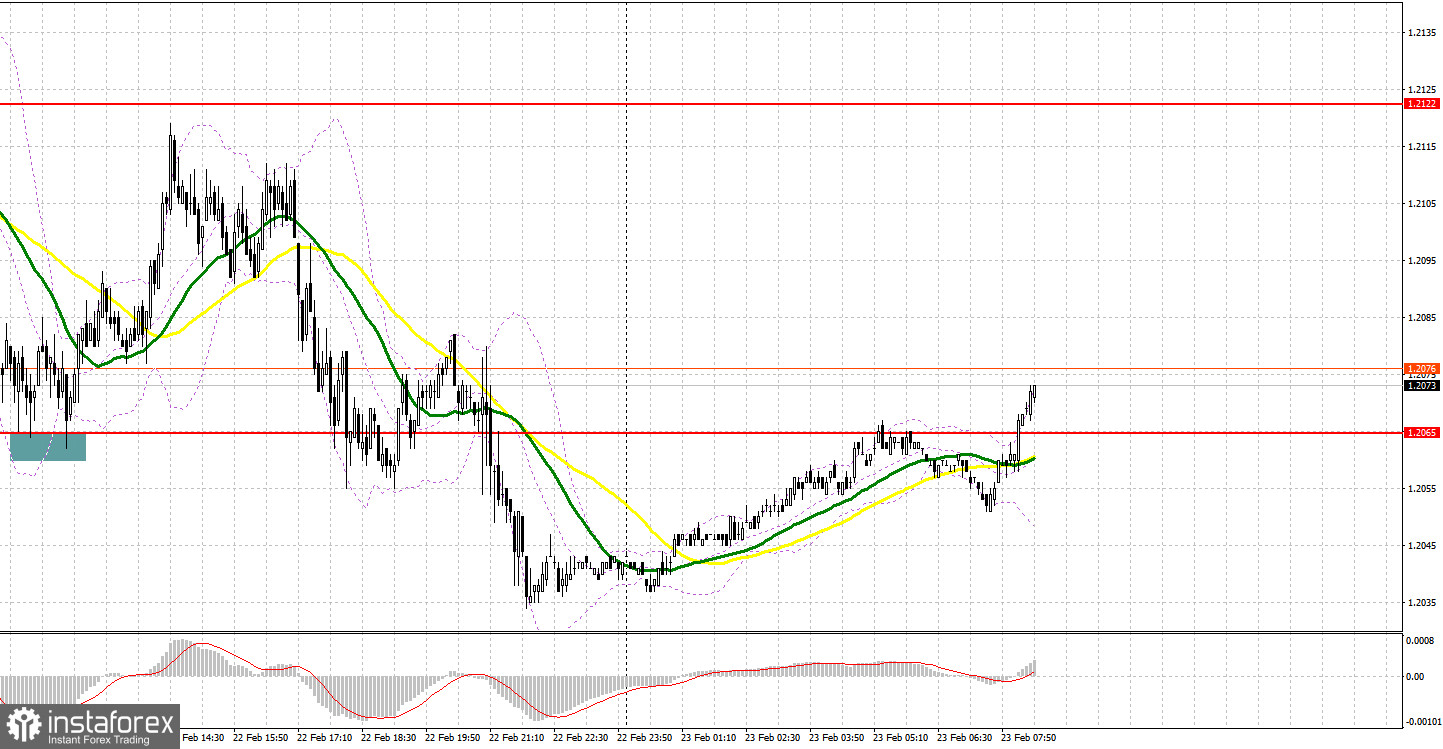Click the 22 Feb 17:10 time label

326,738
